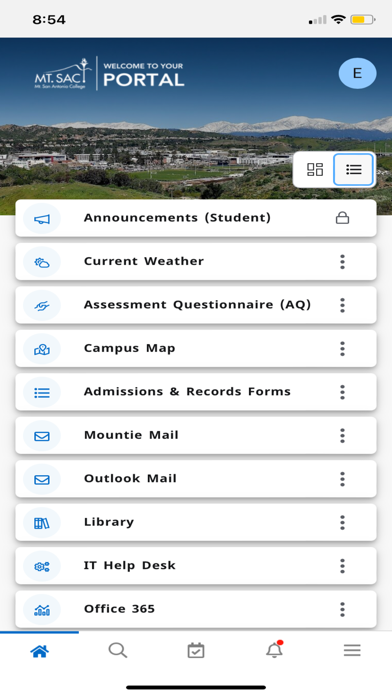Open options menu for IT Help Desk
This screenshot has width=392, height=696.
(342, 566)
